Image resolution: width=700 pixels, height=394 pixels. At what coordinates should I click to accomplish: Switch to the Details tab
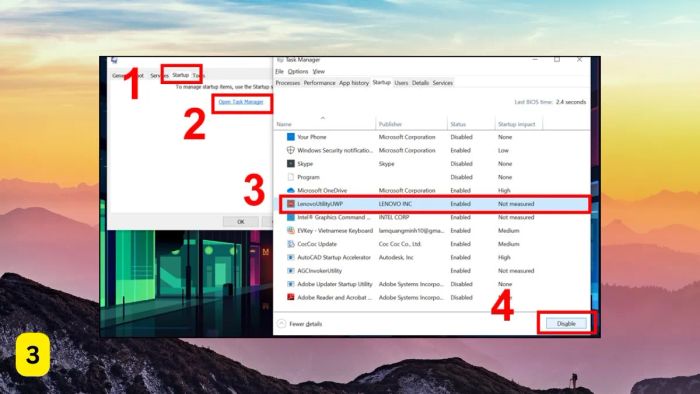click(420, 83)
